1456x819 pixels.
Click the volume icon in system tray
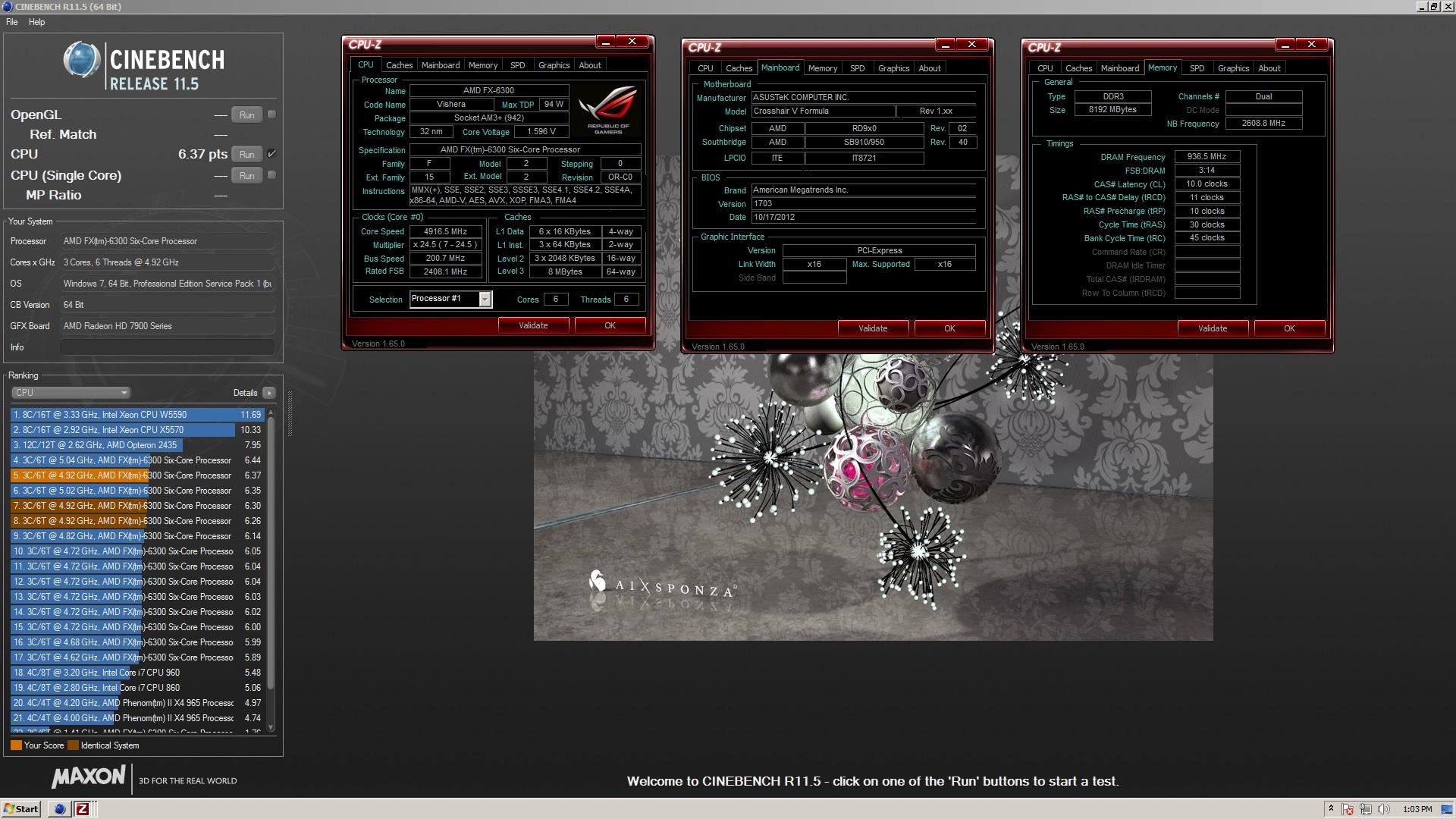pyautogui.click(x=1383, y=809)
